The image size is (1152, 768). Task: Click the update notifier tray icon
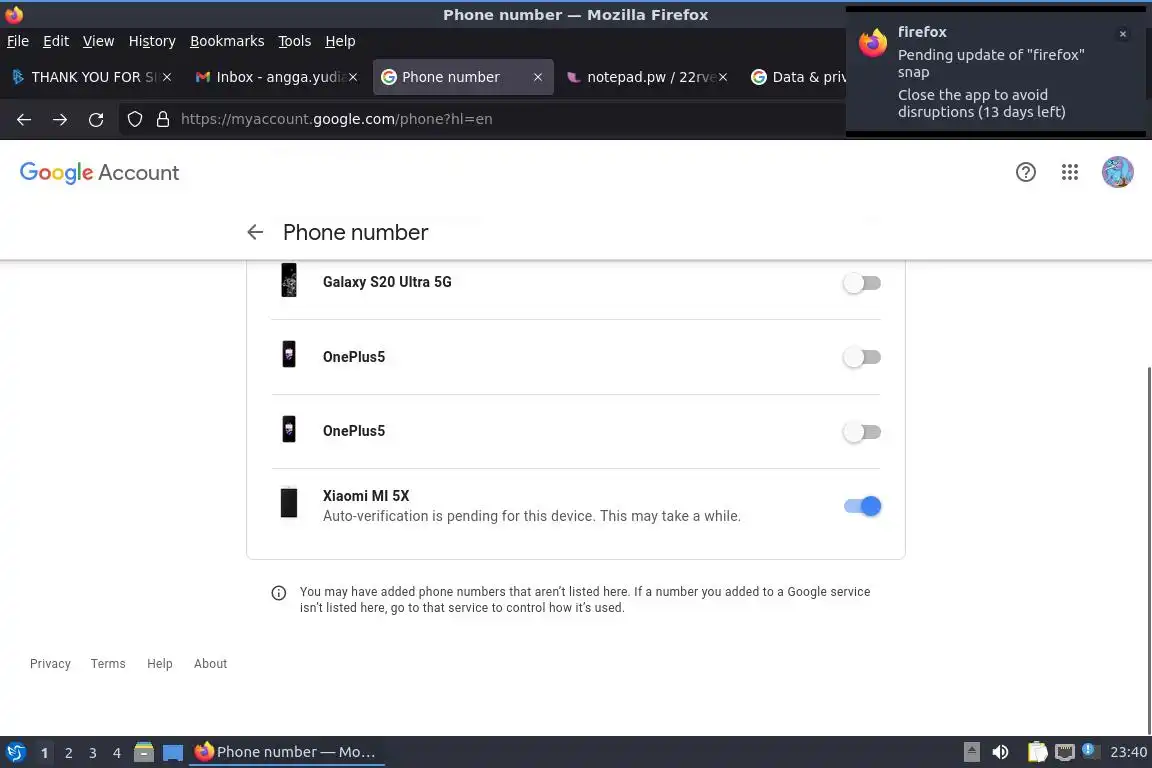pos(1090,751)
